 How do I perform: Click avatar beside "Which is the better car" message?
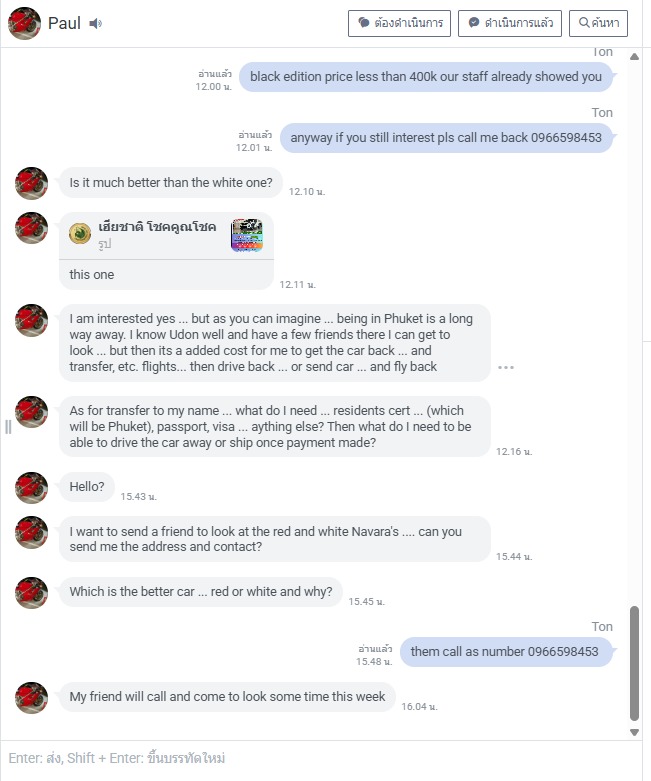[x=32, y=592]
